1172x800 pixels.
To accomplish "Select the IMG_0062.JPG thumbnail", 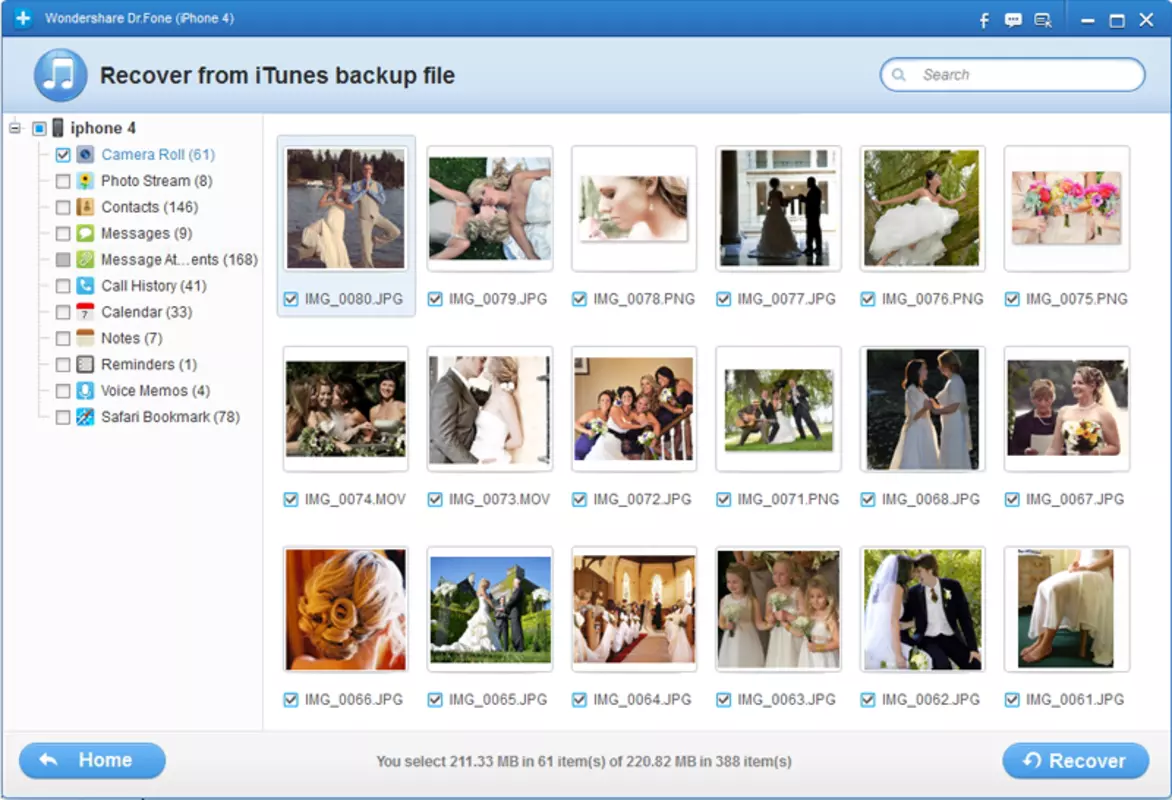I will point(922,609).
